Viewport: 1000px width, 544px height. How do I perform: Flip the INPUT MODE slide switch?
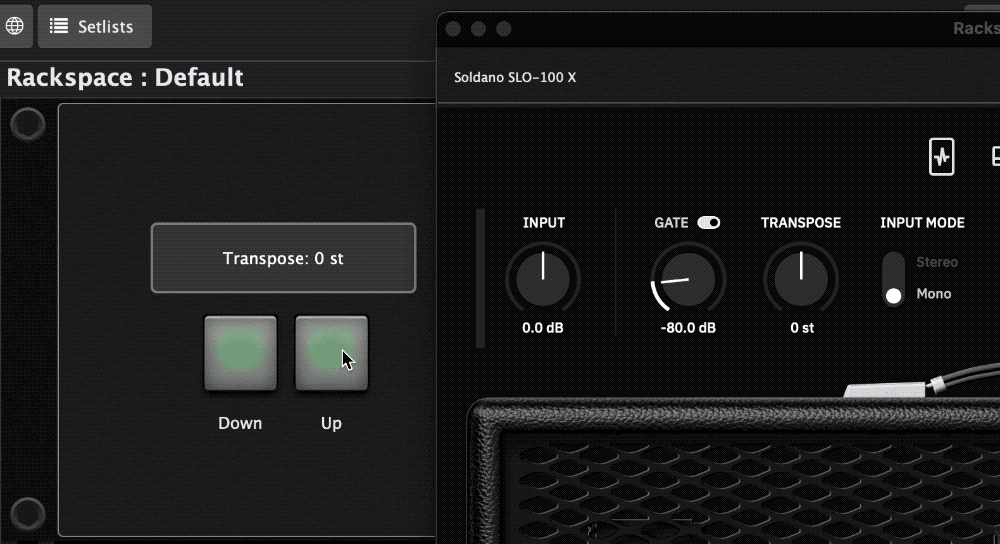(894, 279)
